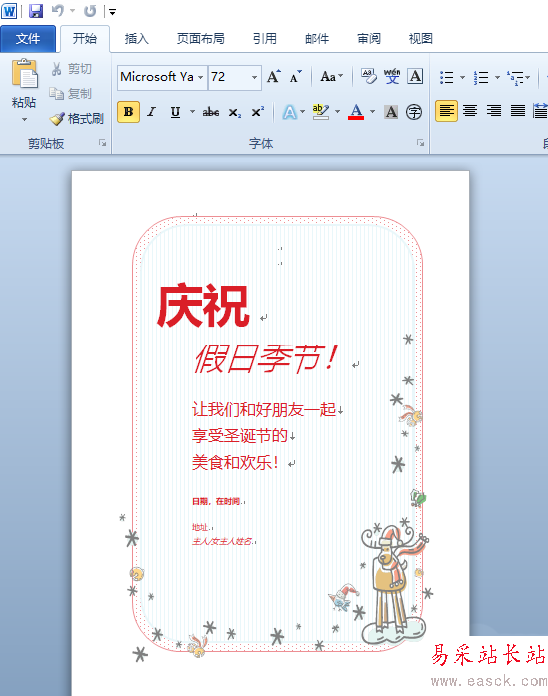Switch to the 插入 tab
548x696 pixels.
coord(136,39)
